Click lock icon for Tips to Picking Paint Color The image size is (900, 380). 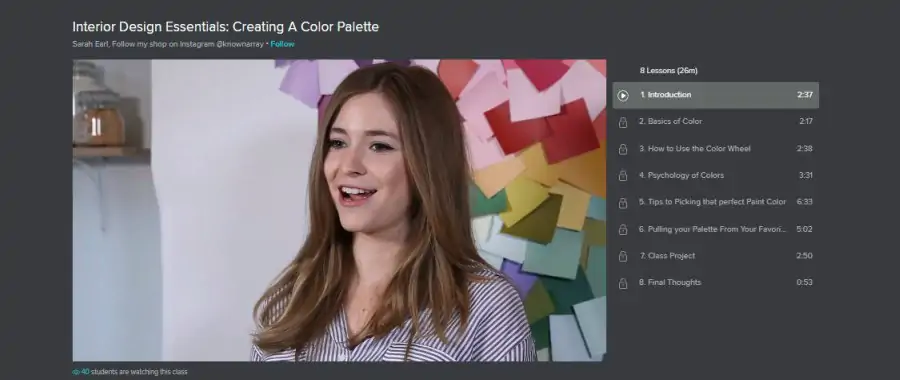623,203
